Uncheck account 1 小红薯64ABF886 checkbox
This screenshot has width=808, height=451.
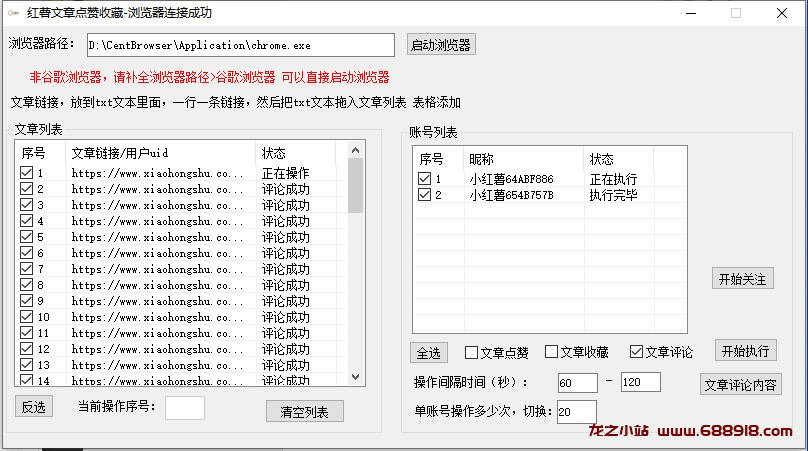pyautogui.click(x=425, y=179)
